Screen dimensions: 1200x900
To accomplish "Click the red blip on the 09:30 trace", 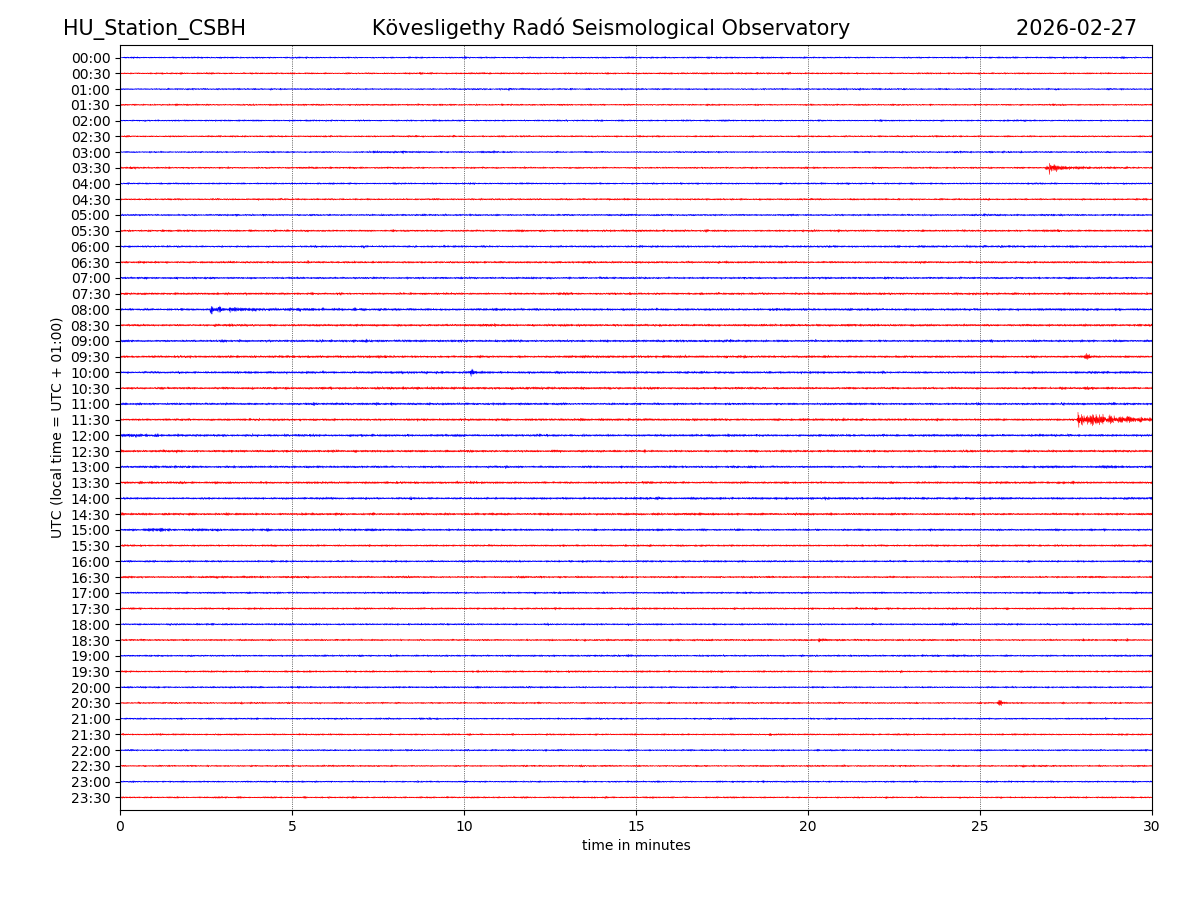I will (x=1087, y=356).
